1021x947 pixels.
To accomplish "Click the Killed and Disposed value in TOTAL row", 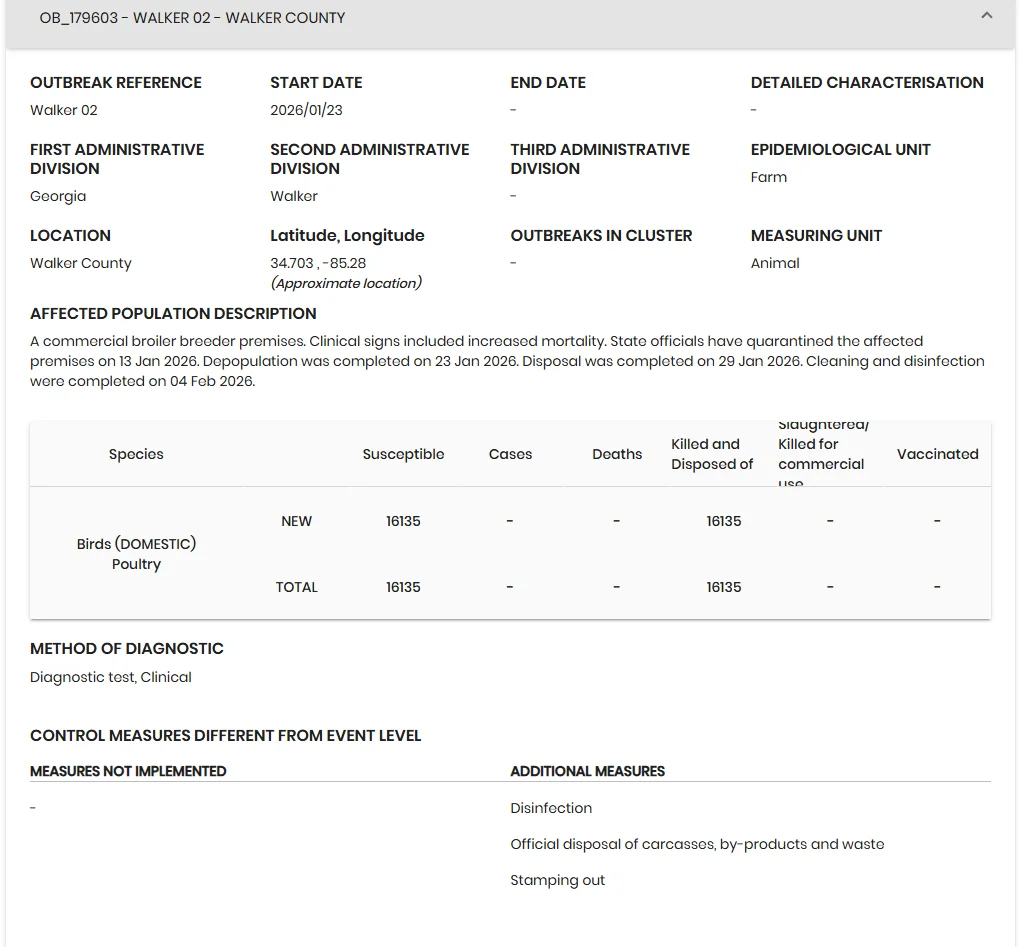I will point(723,587).
